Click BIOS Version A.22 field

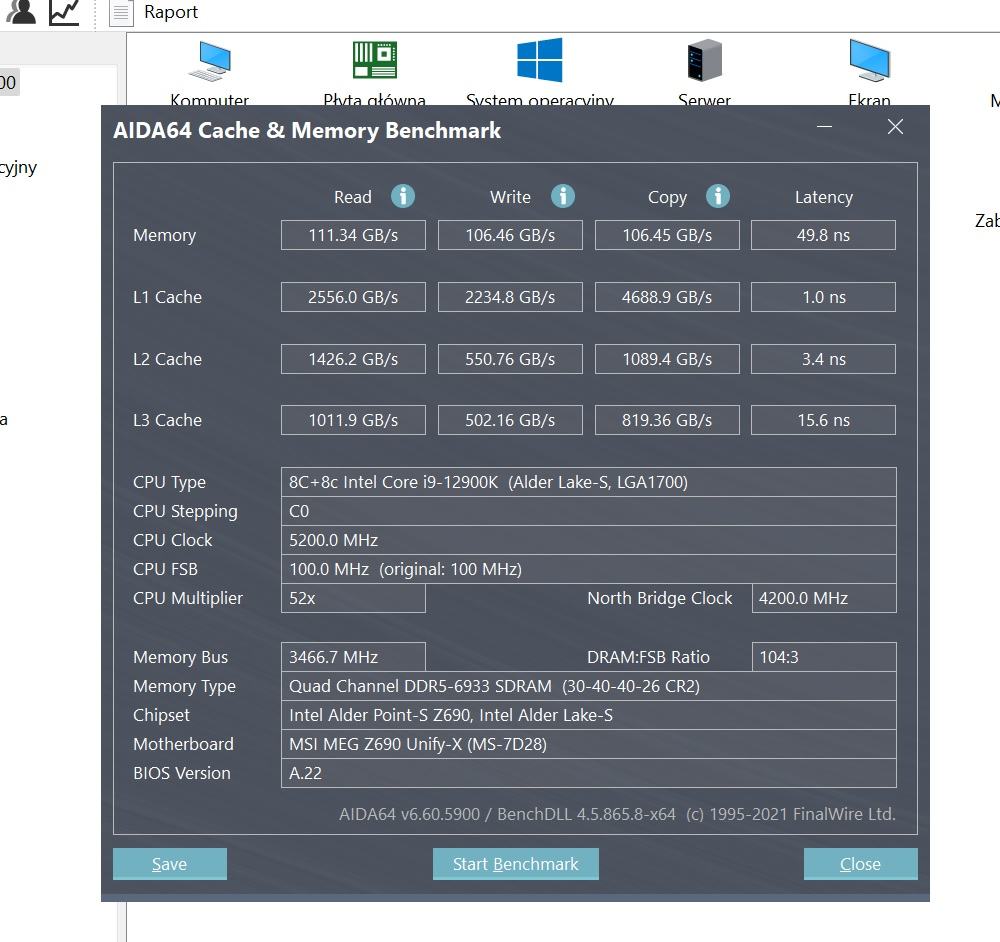(x=589, y=773)
